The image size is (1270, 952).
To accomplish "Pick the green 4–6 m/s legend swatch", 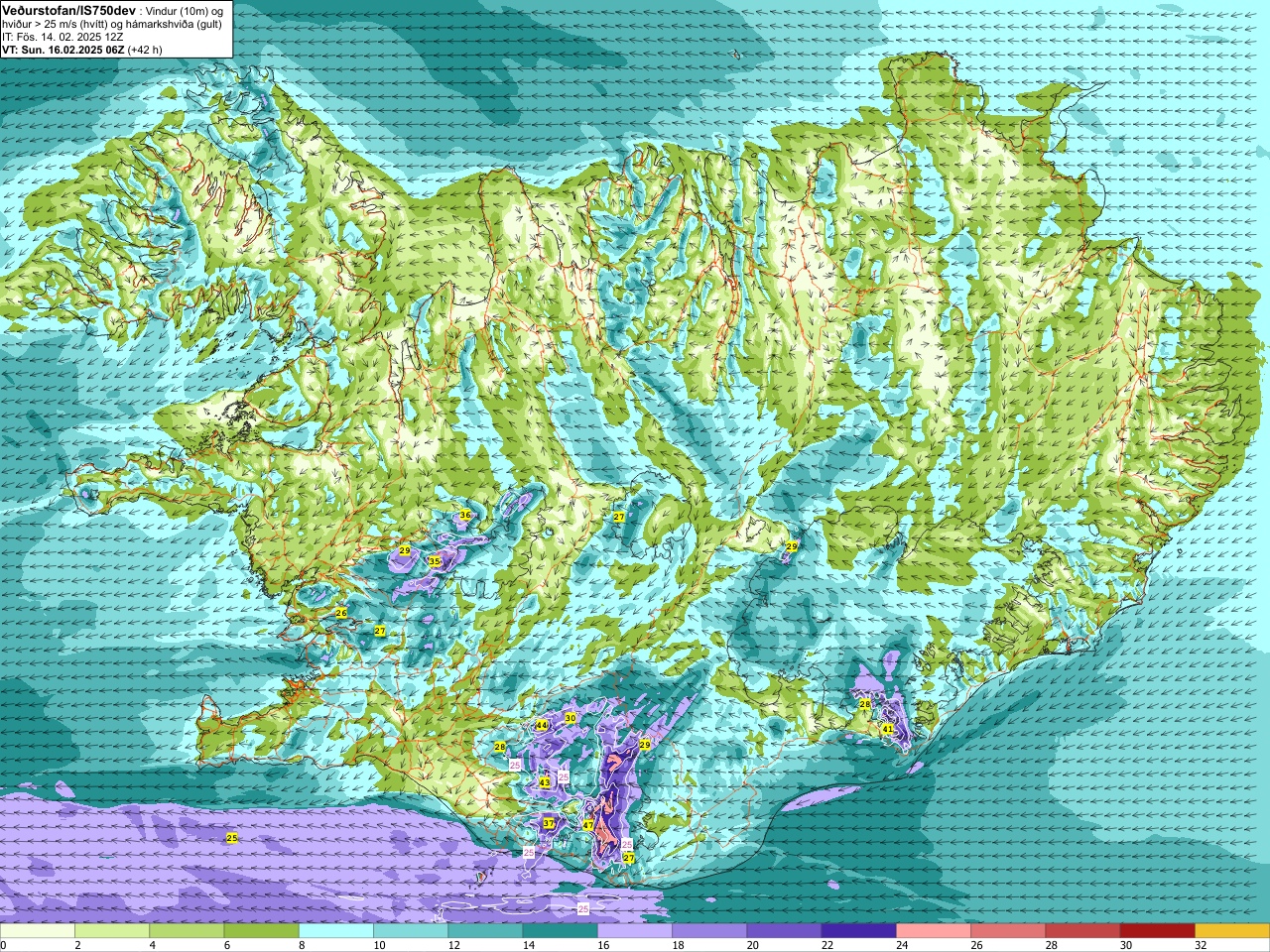I will [x=187, y=931].
